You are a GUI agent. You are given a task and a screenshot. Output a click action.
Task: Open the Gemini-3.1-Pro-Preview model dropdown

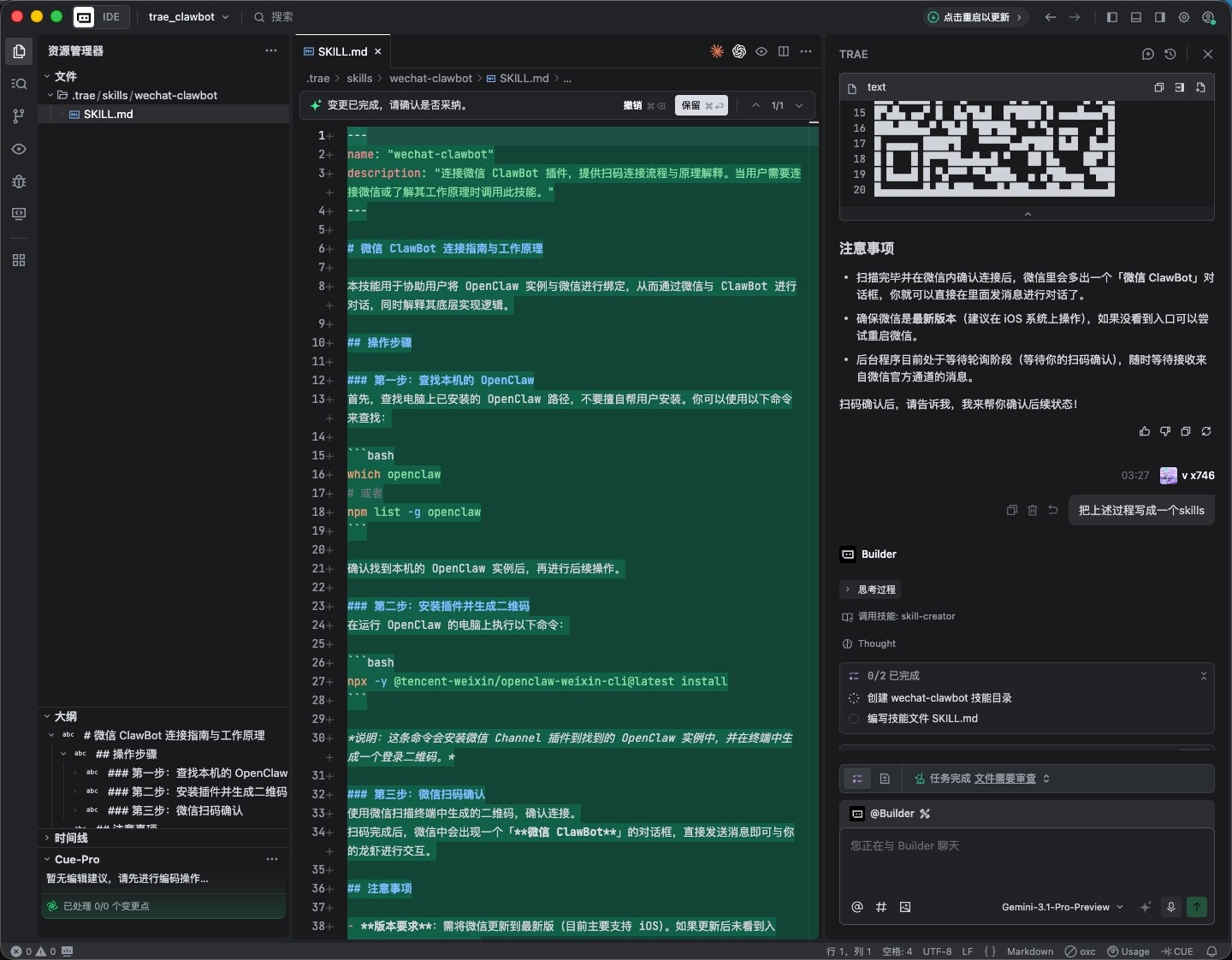coord(1062,907)
